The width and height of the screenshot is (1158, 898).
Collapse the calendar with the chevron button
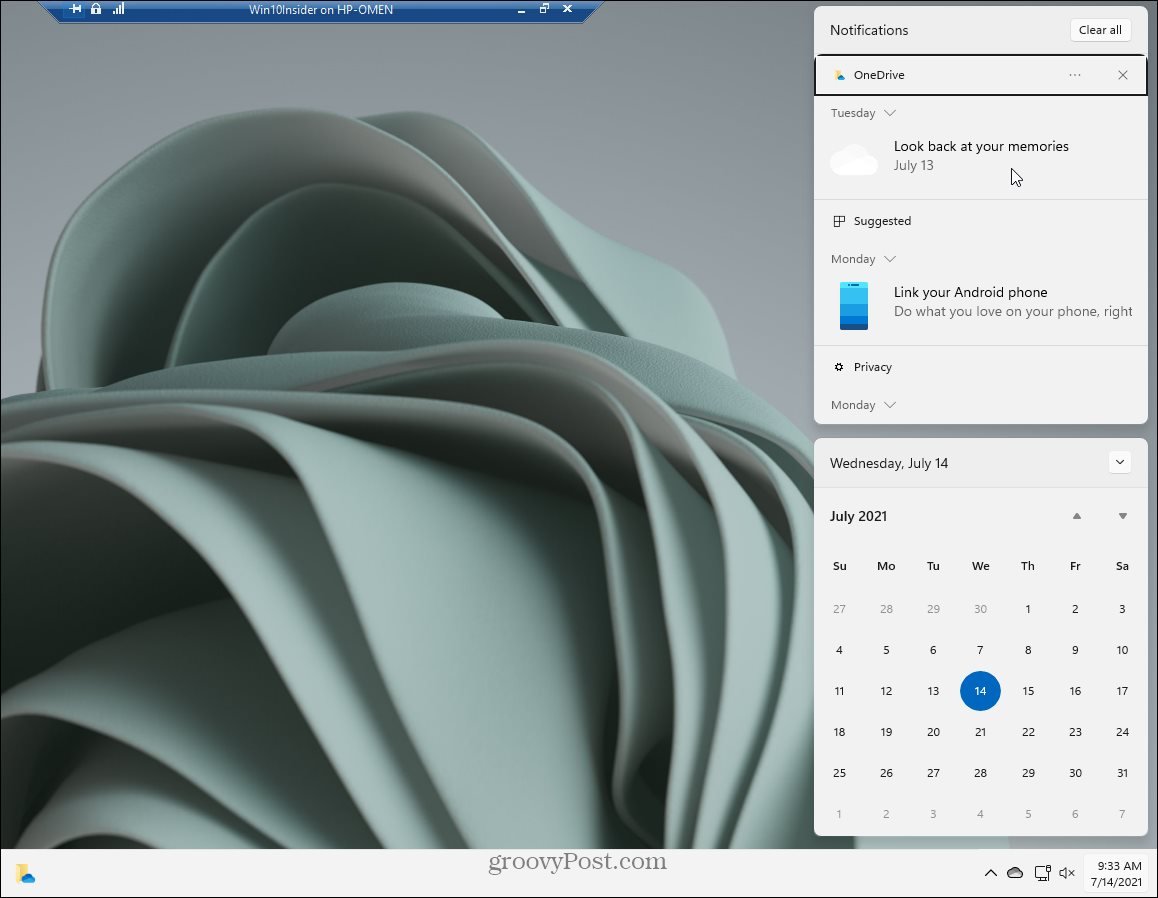click(x=1120, y=462)
